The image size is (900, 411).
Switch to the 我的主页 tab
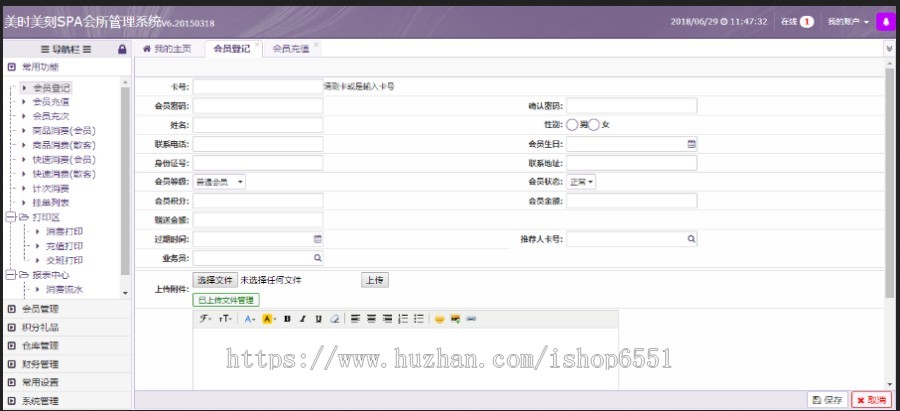(168, 49)
